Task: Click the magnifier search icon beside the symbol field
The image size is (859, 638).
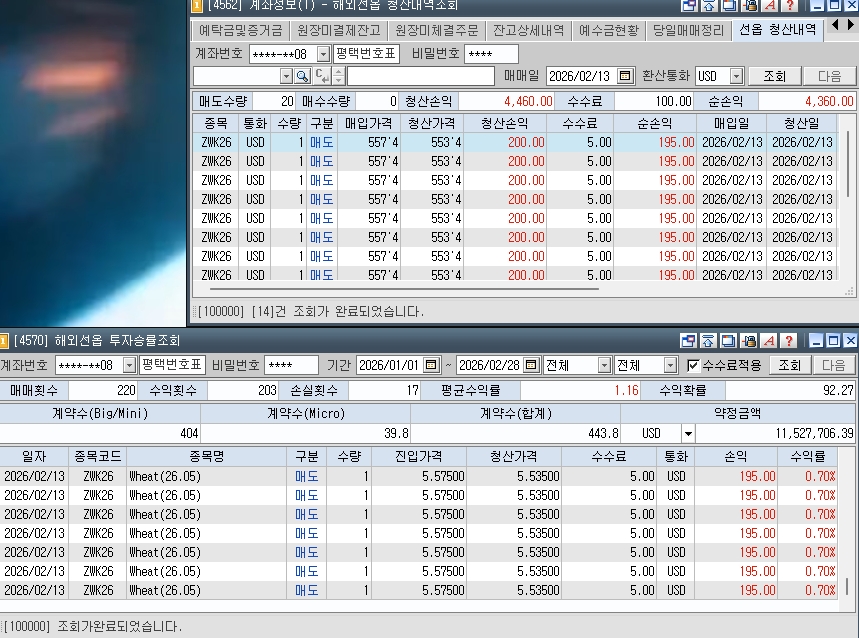Action: click(x=302, y=76)
